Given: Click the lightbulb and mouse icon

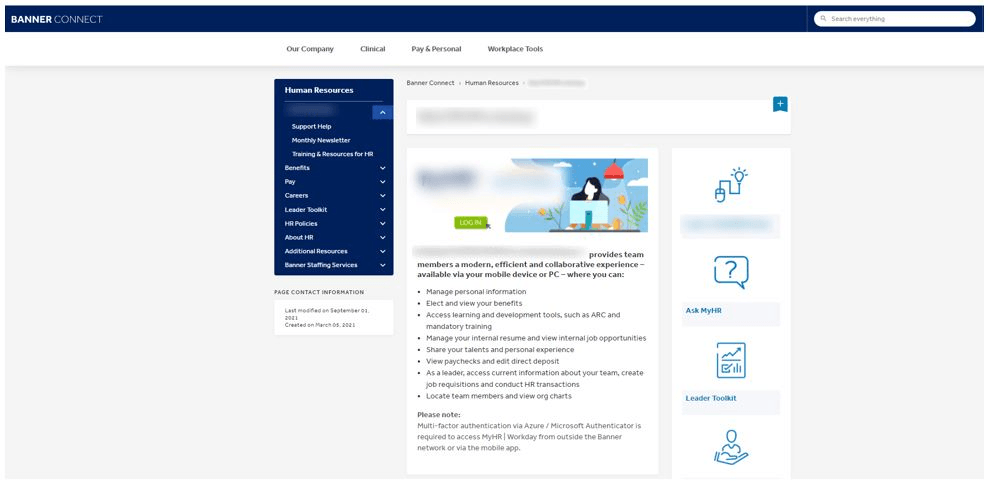Looking at the screenshot, I should click(731, 185).
